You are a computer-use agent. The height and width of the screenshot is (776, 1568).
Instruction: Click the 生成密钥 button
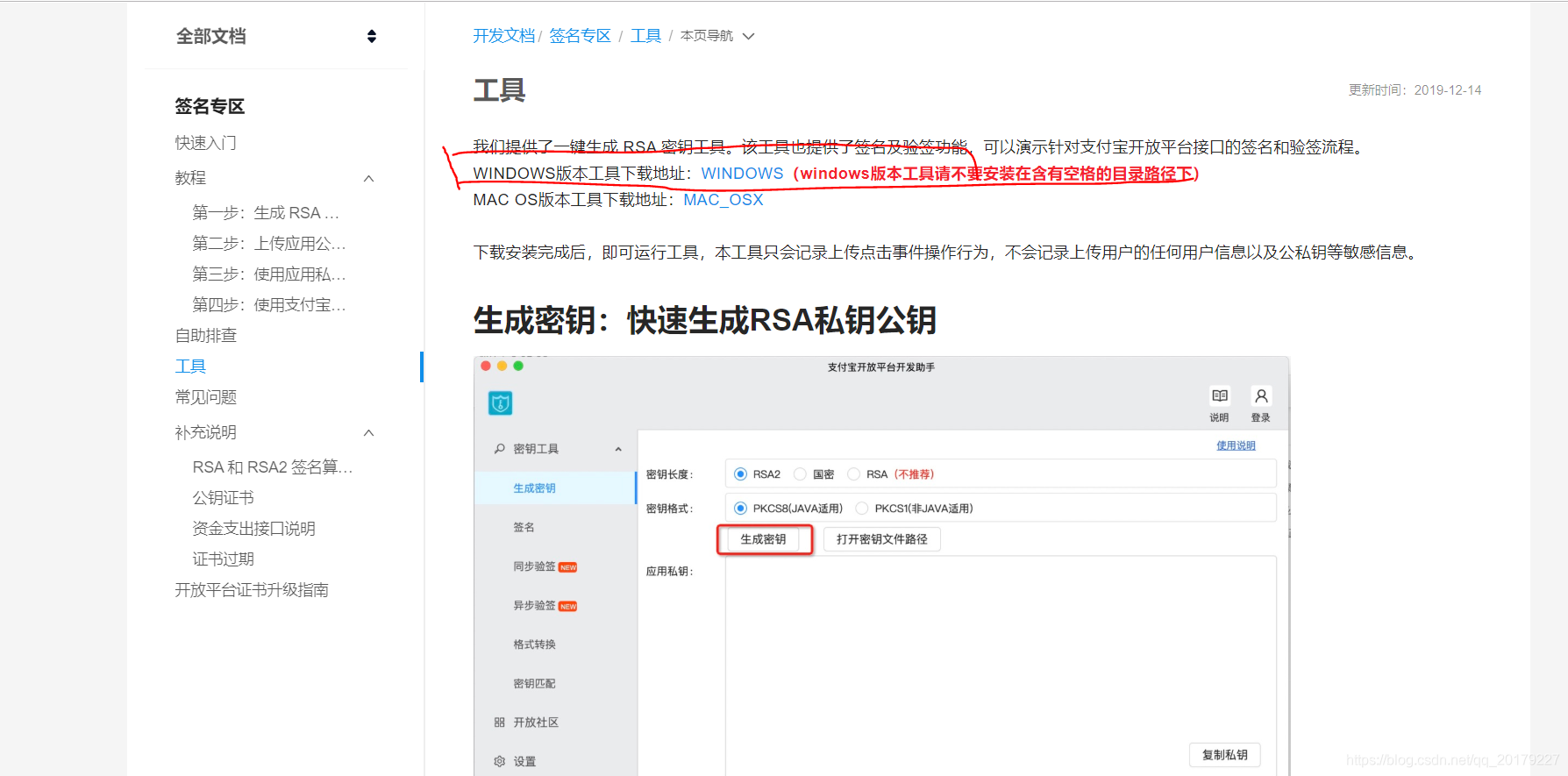click(x=764, y=539)
